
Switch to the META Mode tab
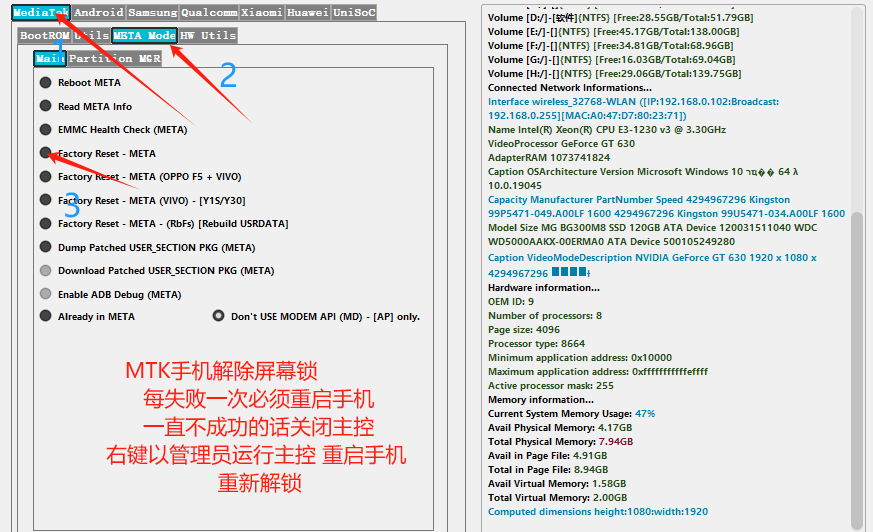144,36
